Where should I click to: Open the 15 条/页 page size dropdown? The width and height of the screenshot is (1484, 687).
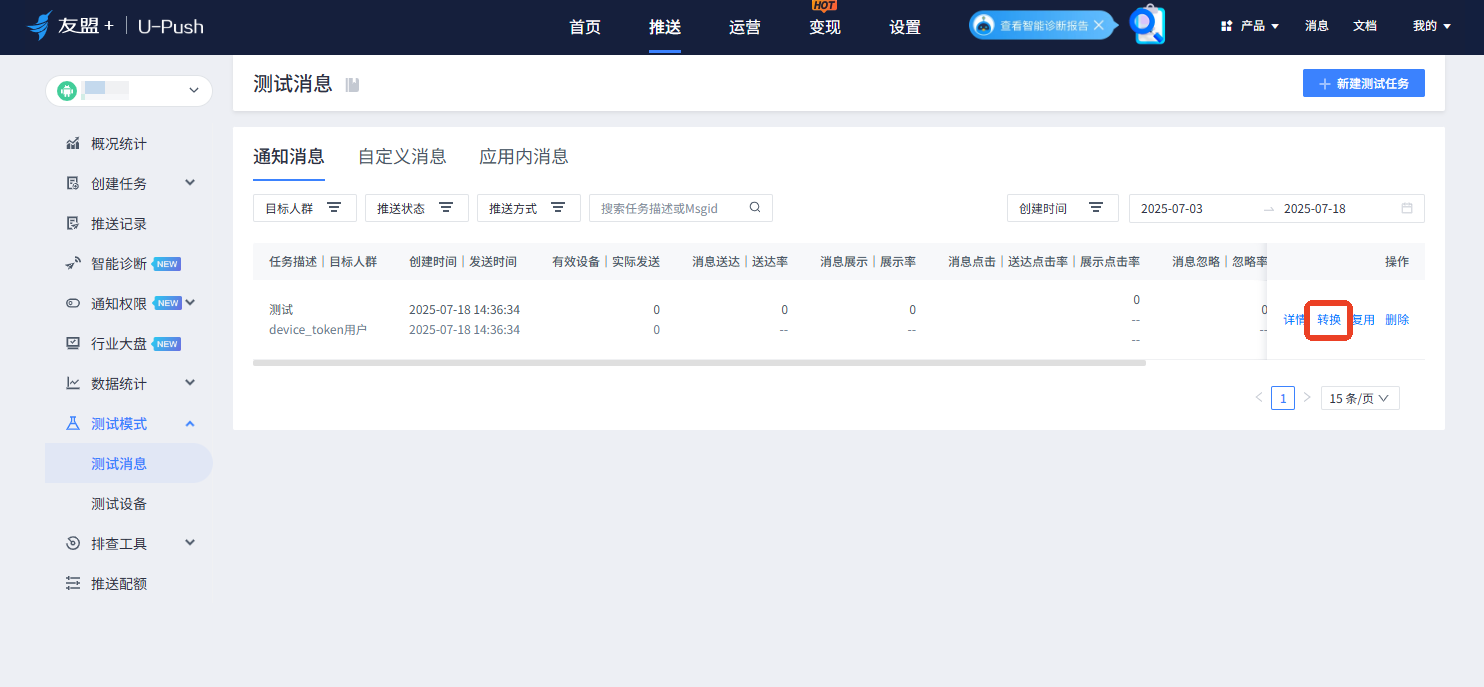[1360, 398]
